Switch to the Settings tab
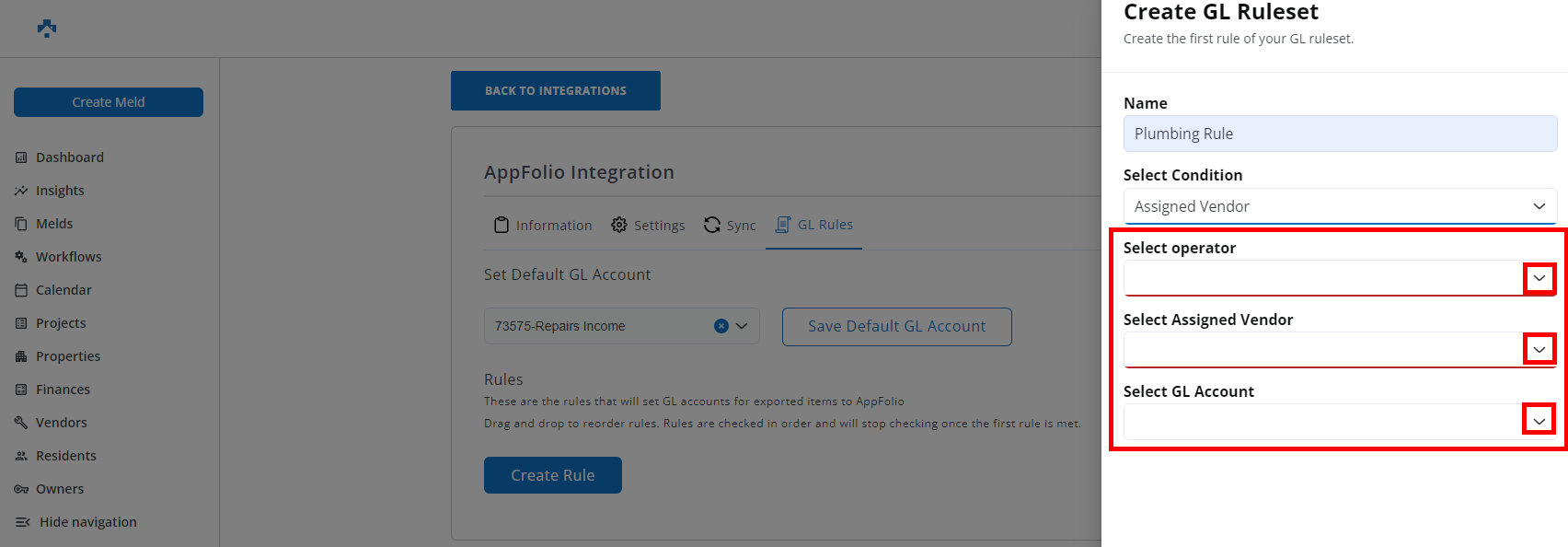The height and width of the screenshot is (547, 1568). click(x=649, y=226)
